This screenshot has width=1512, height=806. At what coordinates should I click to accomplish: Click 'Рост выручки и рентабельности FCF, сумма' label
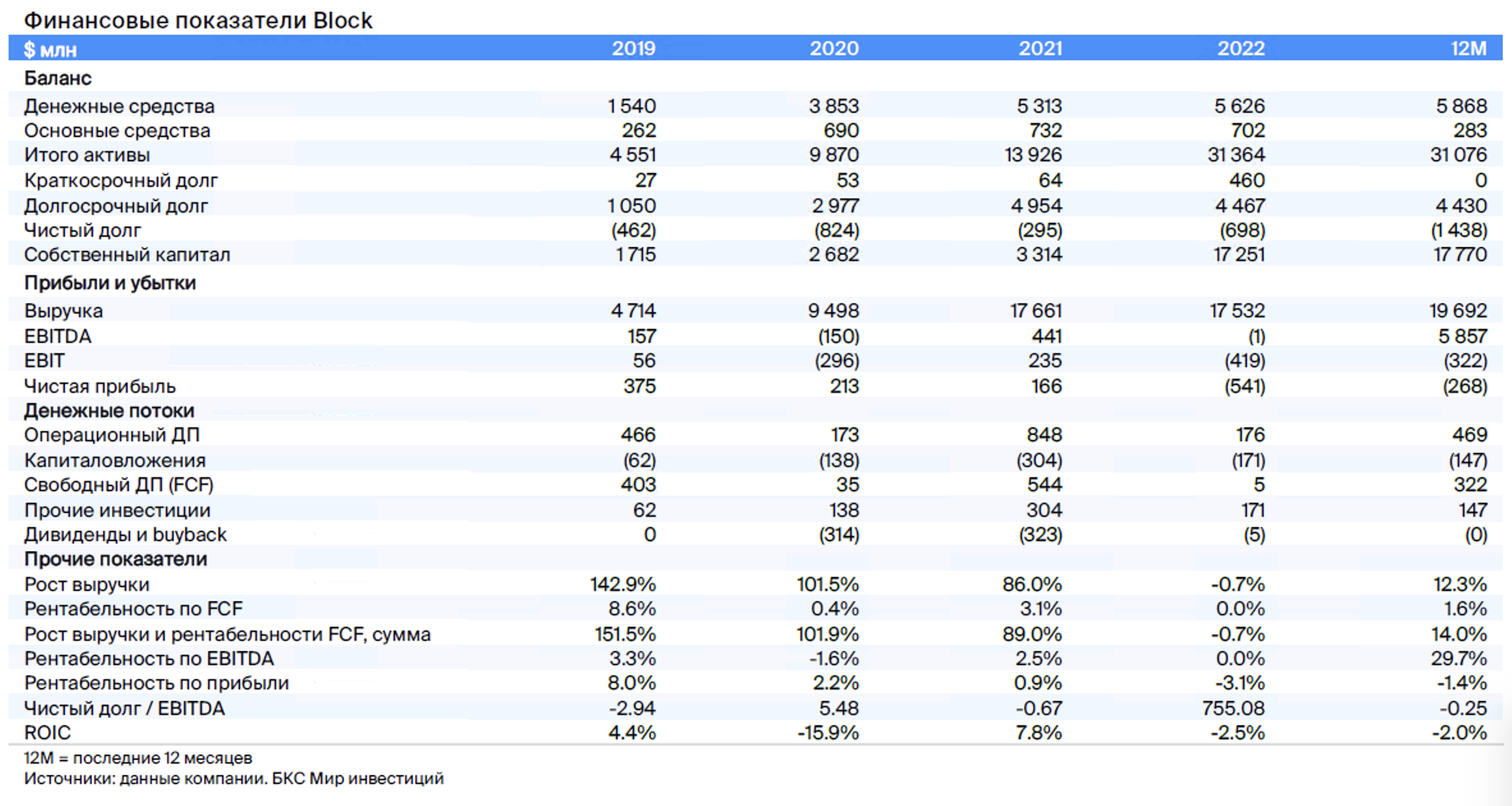pos(228,635)
